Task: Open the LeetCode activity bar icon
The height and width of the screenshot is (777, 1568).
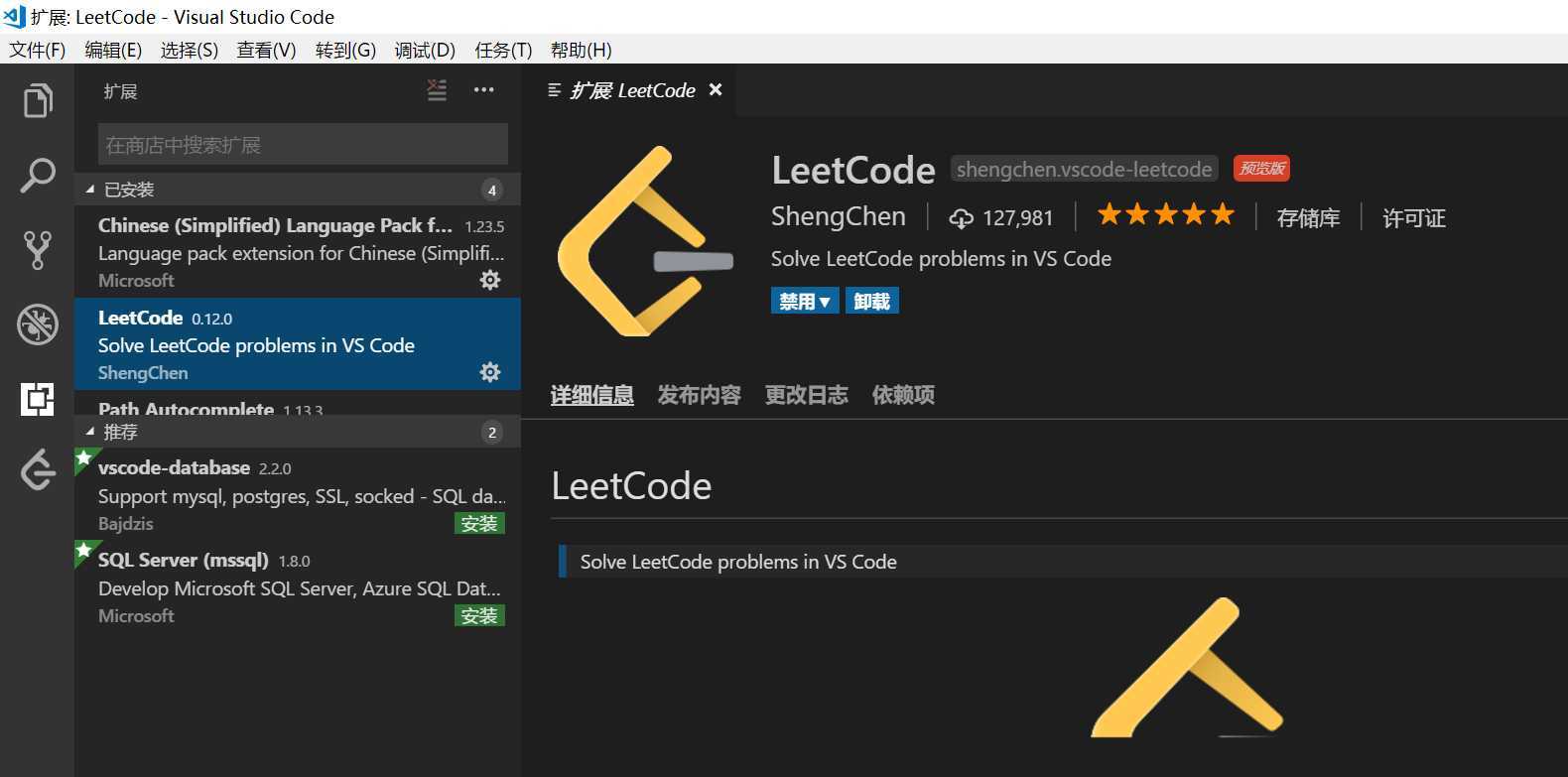Action: coord(38,469)
